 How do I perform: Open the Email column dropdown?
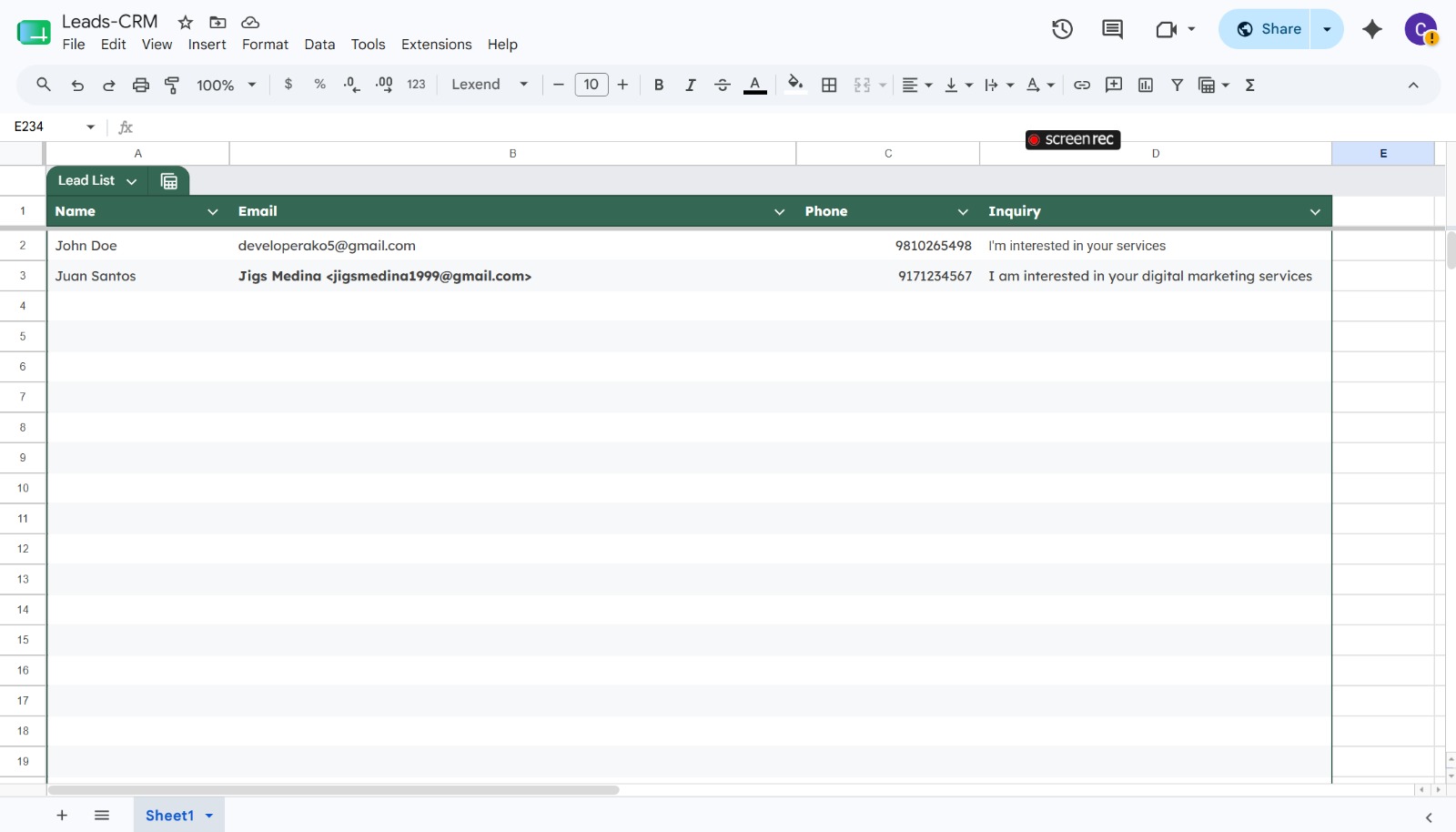point(780,211)
